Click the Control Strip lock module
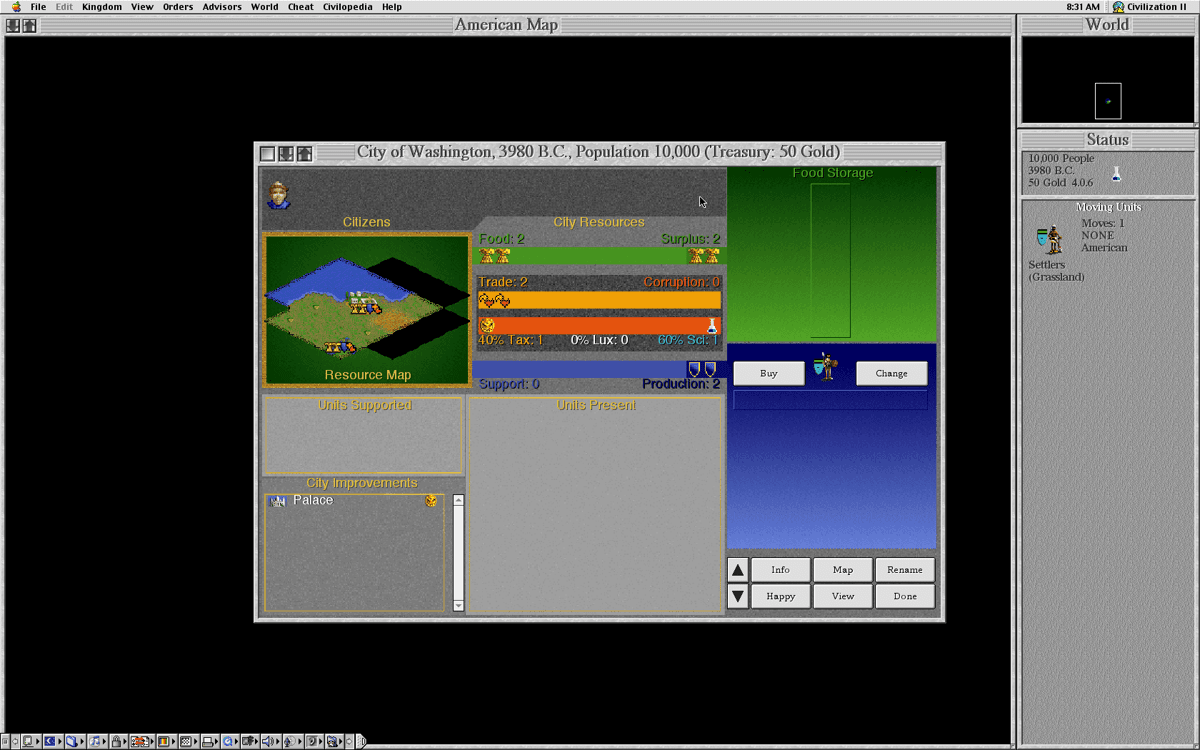 (x=117, y=742)
